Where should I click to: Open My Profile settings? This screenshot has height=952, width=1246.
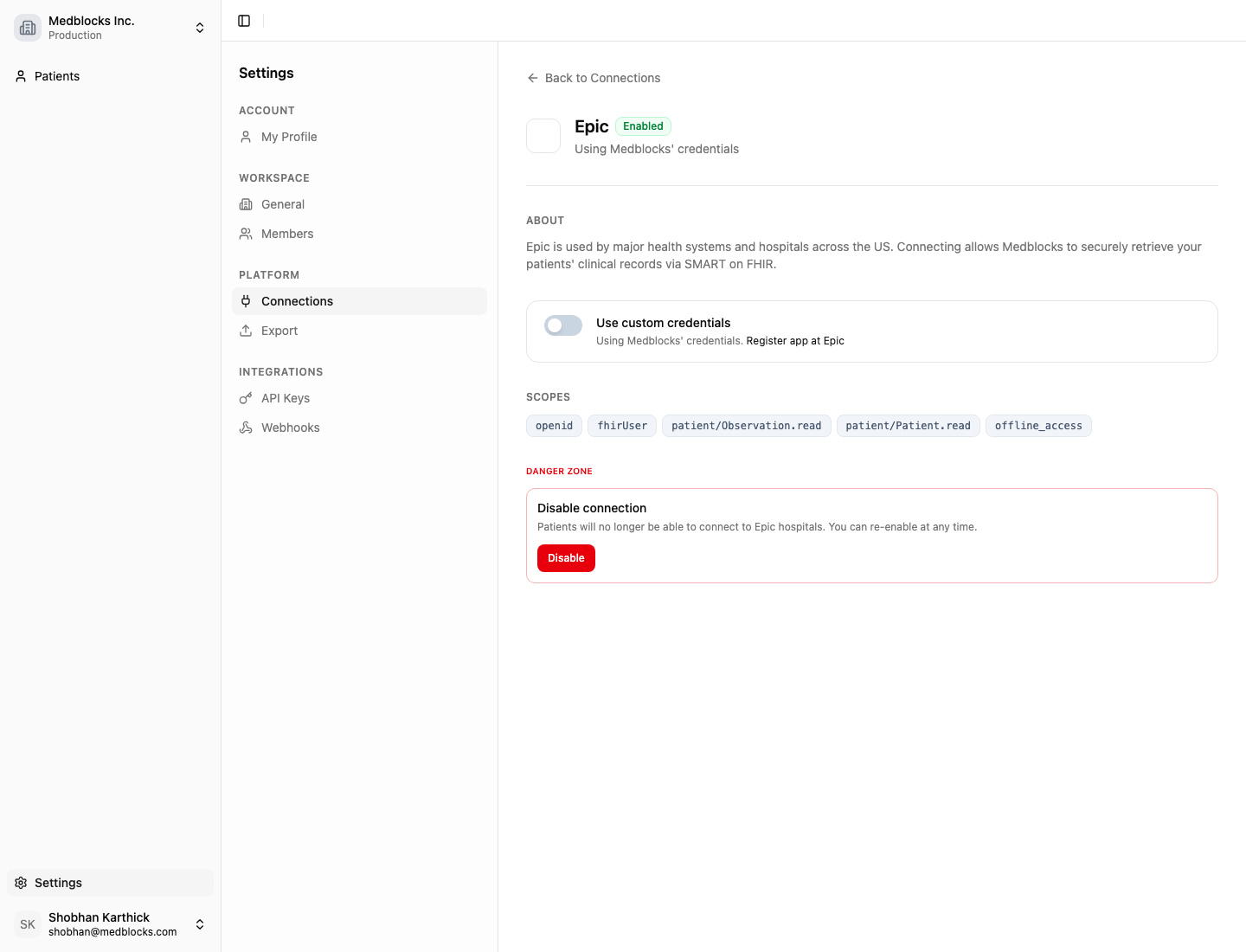[x=359, y=137]
